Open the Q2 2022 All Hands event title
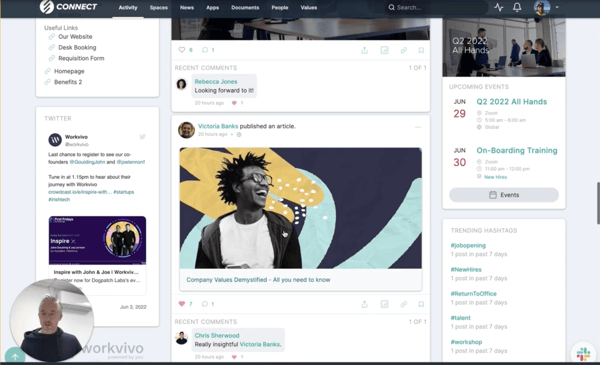The height and width of the screenshot is (365, 600). coord(512,102)
